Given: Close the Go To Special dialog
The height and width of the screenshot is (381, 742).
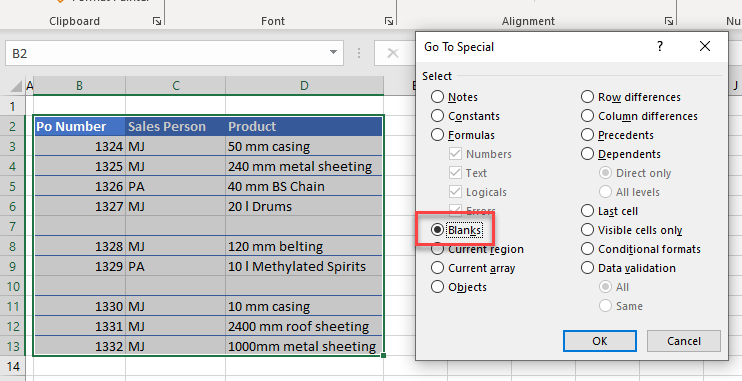Looking at the screenshot, I should tap(705, 46).
